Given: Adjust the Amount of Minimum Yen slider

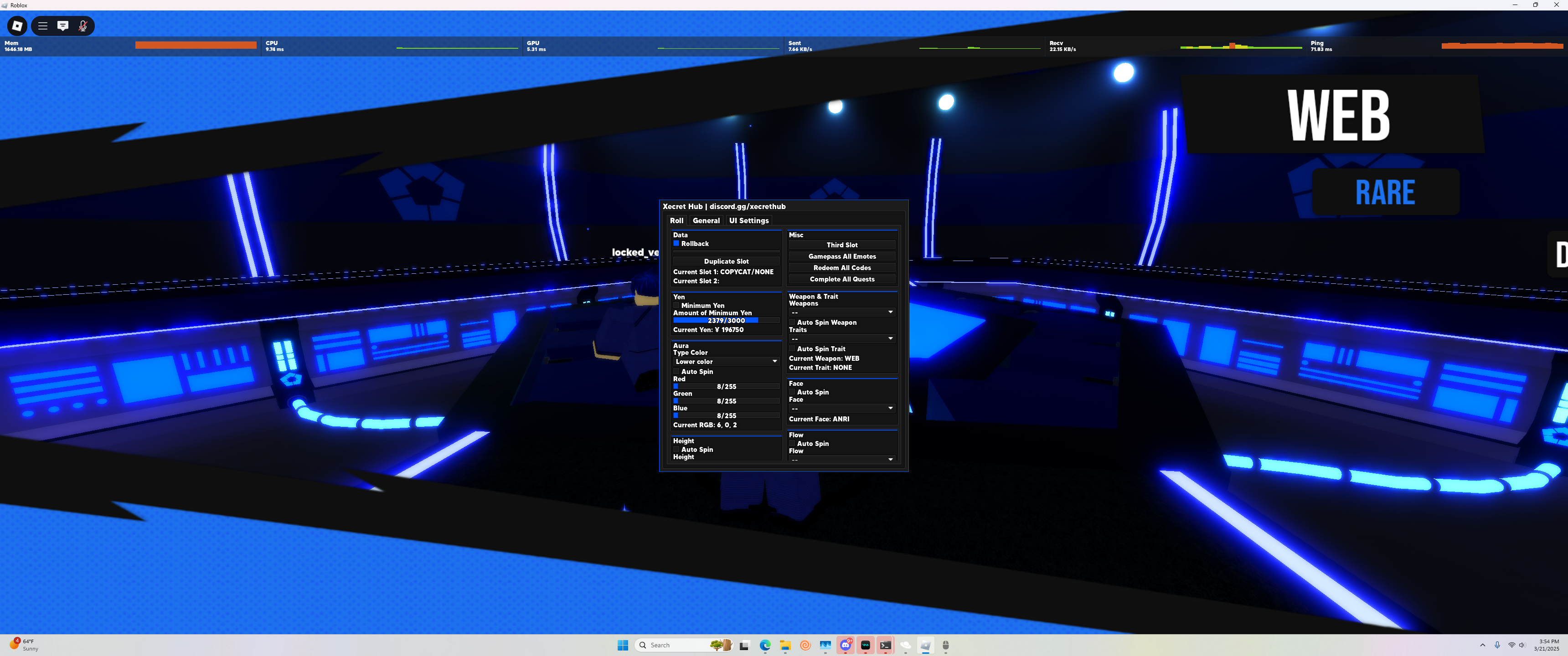Looking at the screenshot, I should (726, 320).
